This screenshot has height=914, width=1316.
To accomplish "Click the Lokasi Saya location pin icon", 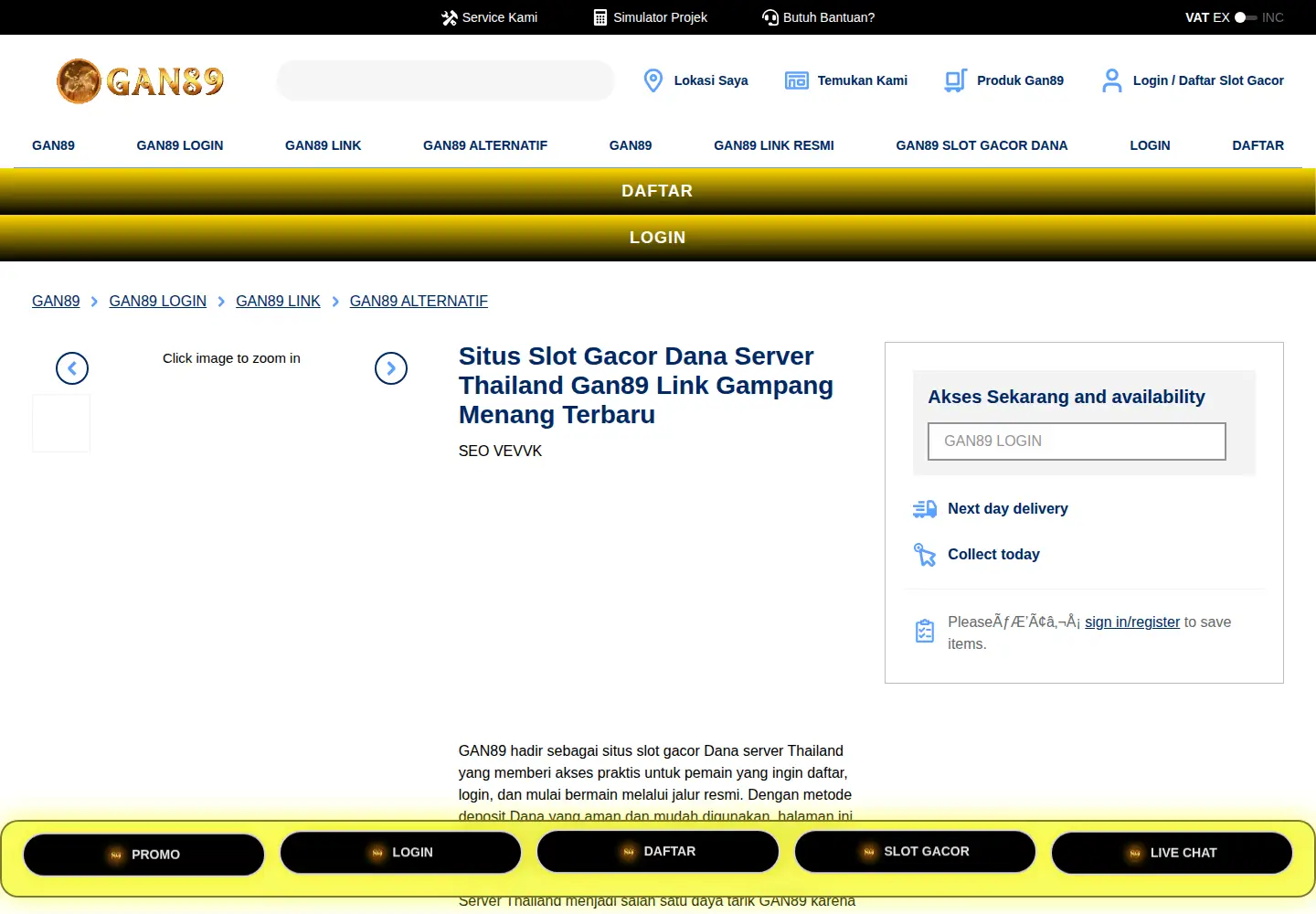I will pos(653,80).
